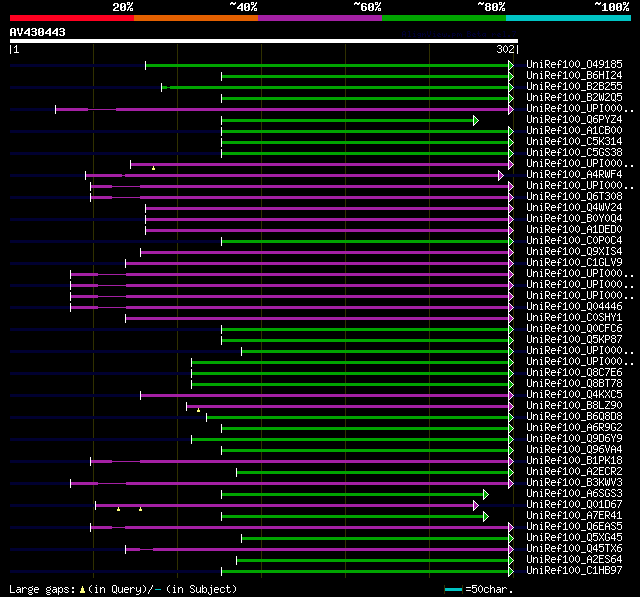This screenshot has width=640, height=597.
Task: Select the UniRef100_Q96VA4 label
Action: click(x=574, y=450)
